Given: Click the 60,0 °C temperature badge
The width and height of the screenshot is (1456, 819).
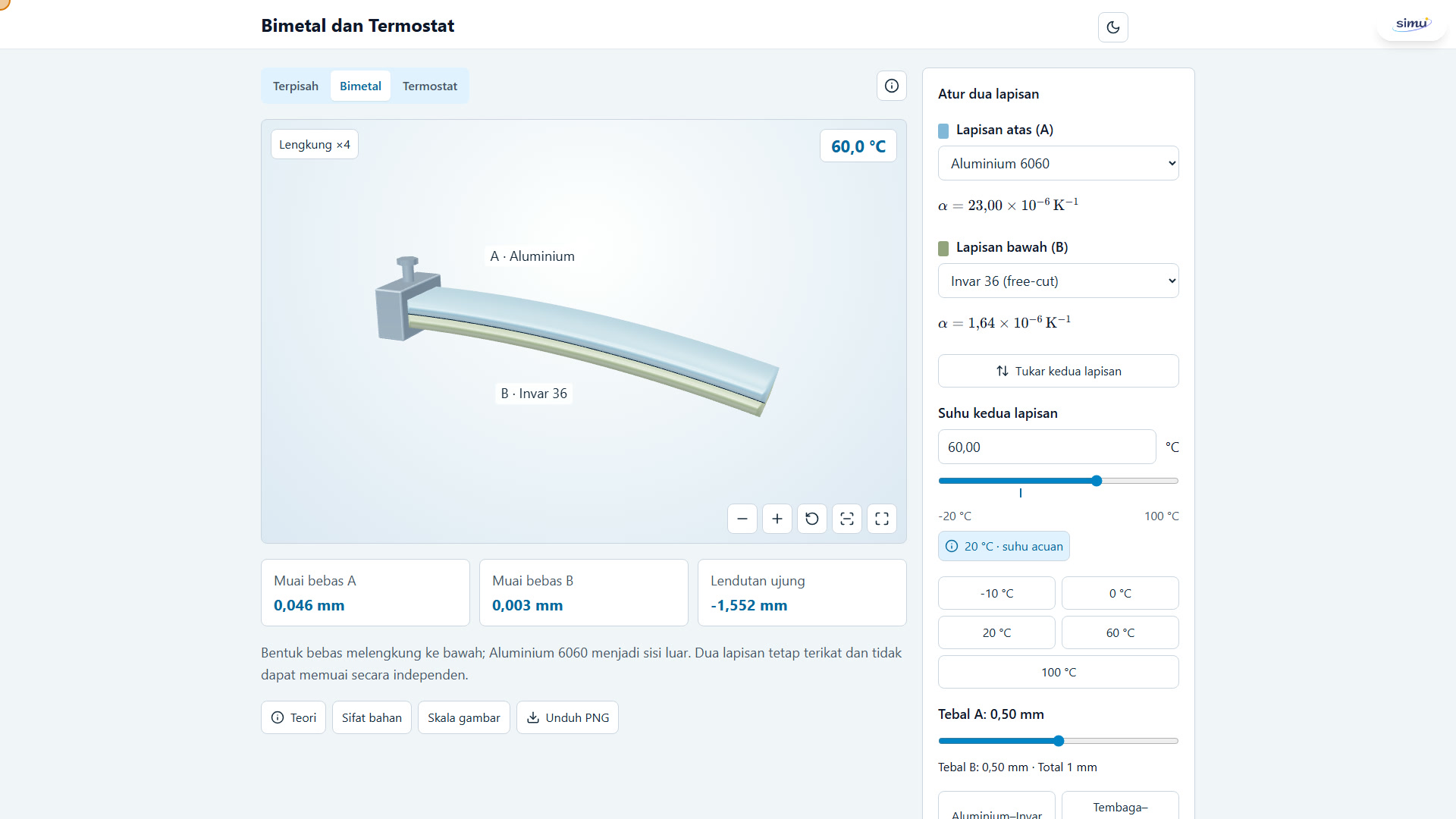Looking at the screenshot, I should coord(858,146).
